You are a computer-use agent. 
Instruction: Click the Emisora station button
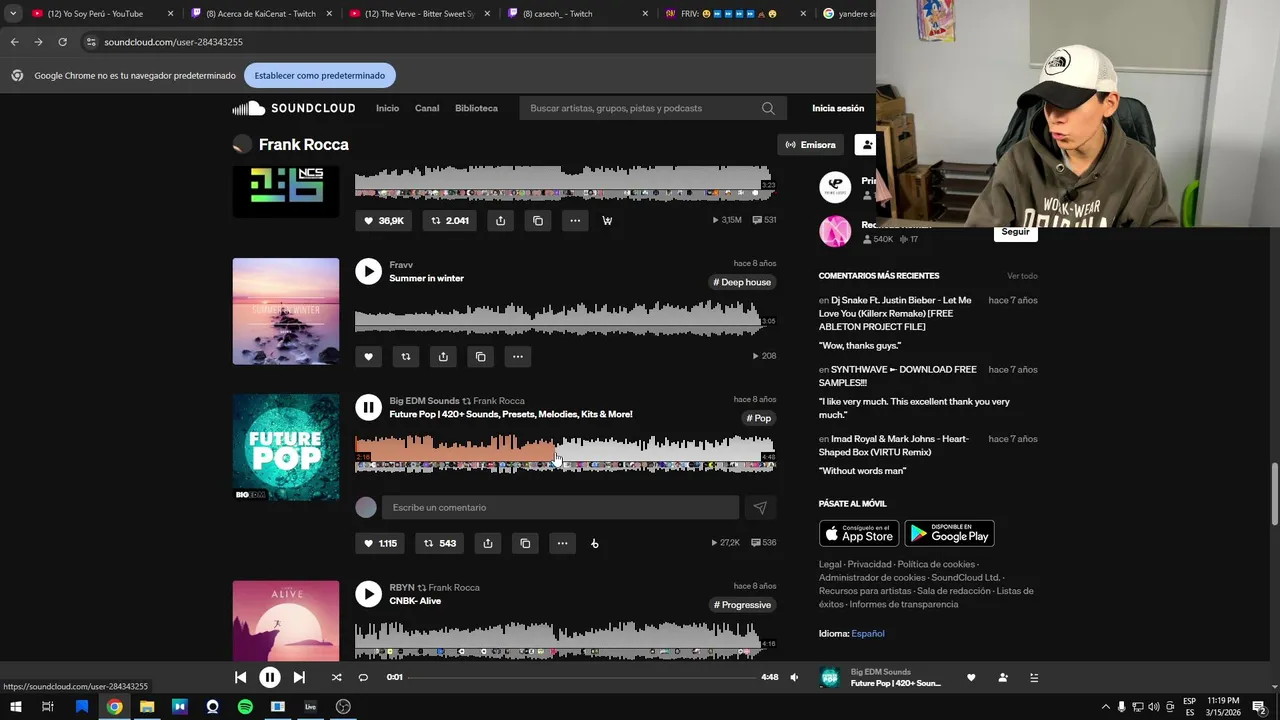point(810,145)
